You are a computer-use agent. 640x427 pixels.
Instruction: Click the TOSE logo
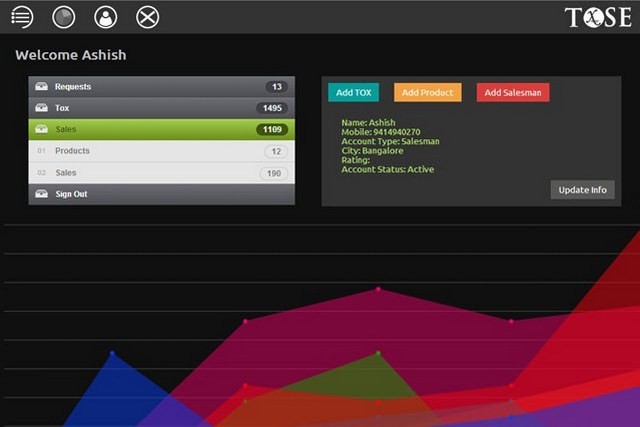pos(598,18)
